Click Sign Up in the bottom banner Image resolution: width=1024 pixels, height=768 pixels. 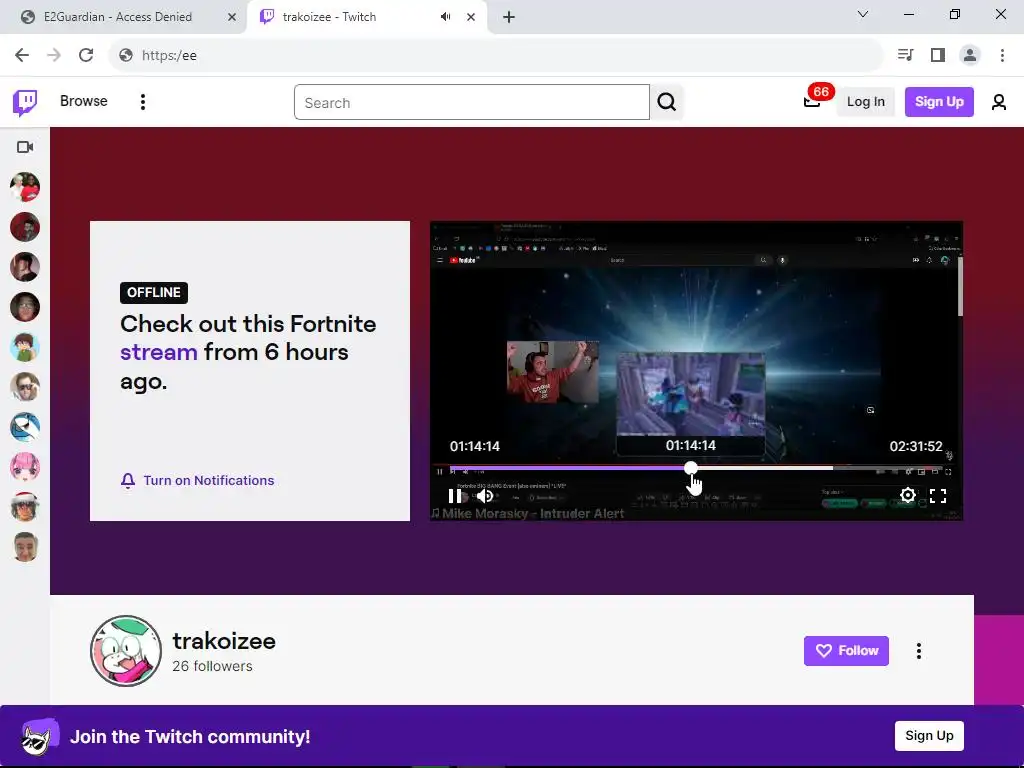coord(929,736)
